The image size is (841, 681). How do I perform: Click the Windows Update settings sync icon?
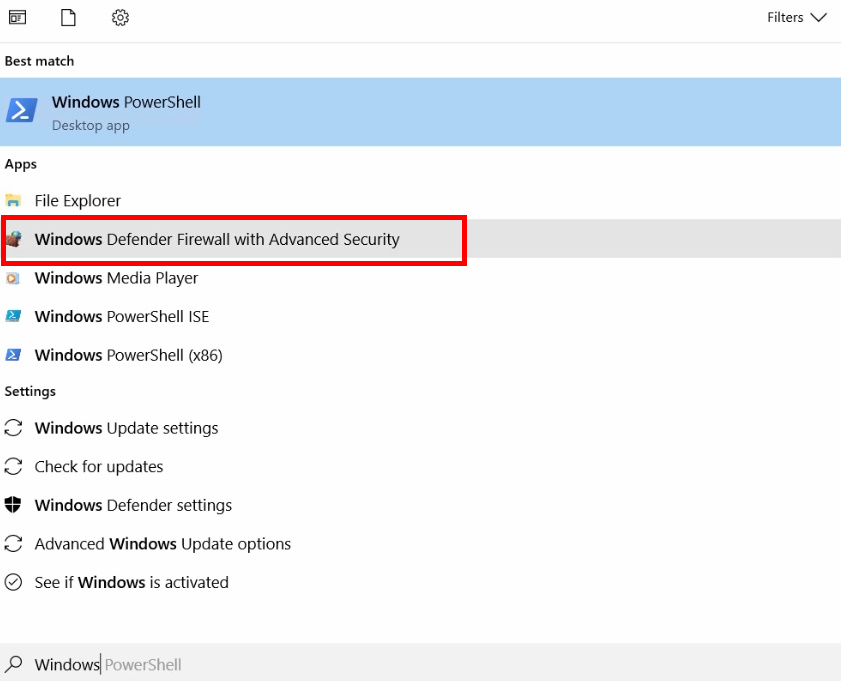13,428
